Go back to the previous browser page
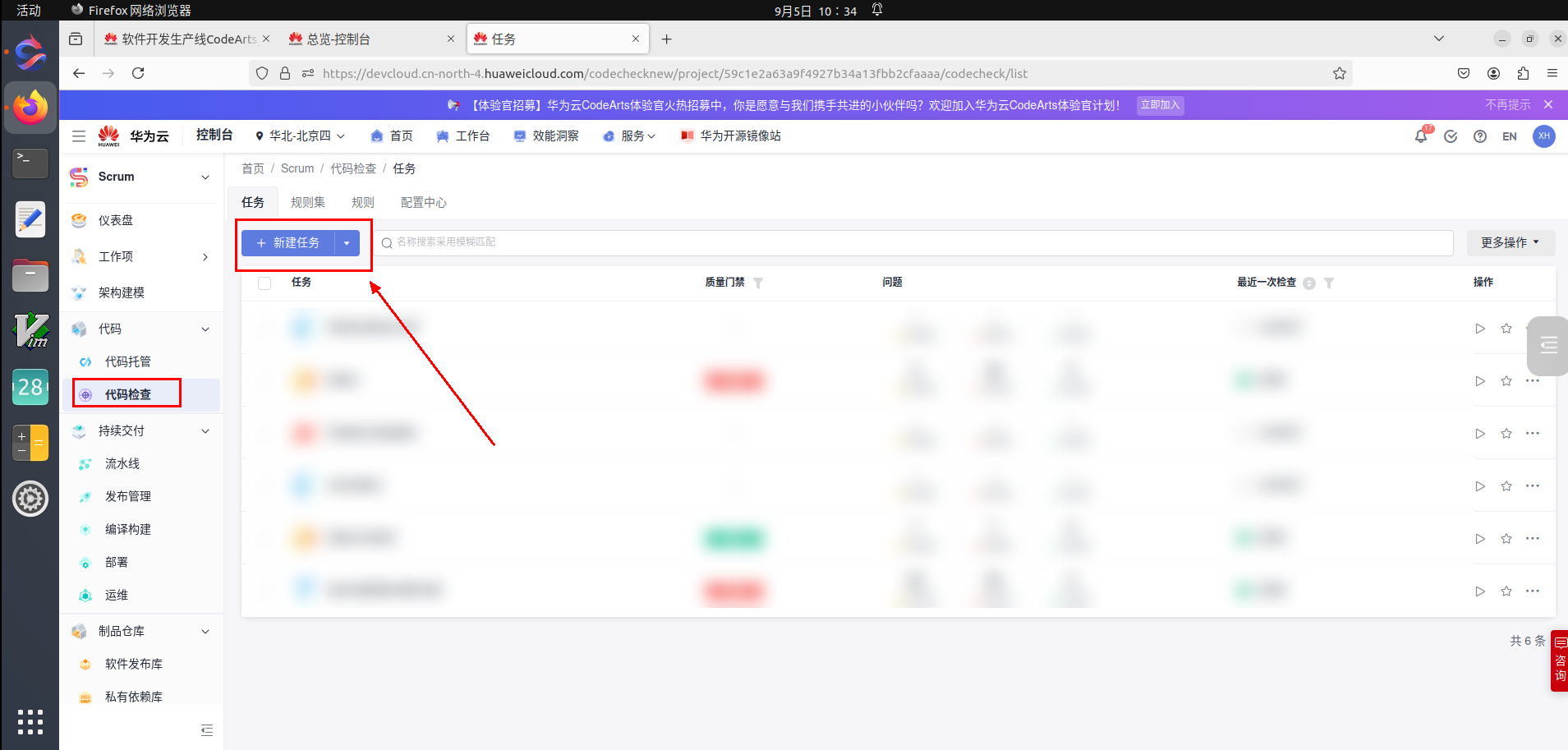Viewport: 1568px width, 750px height. click(x=79, y=73)
